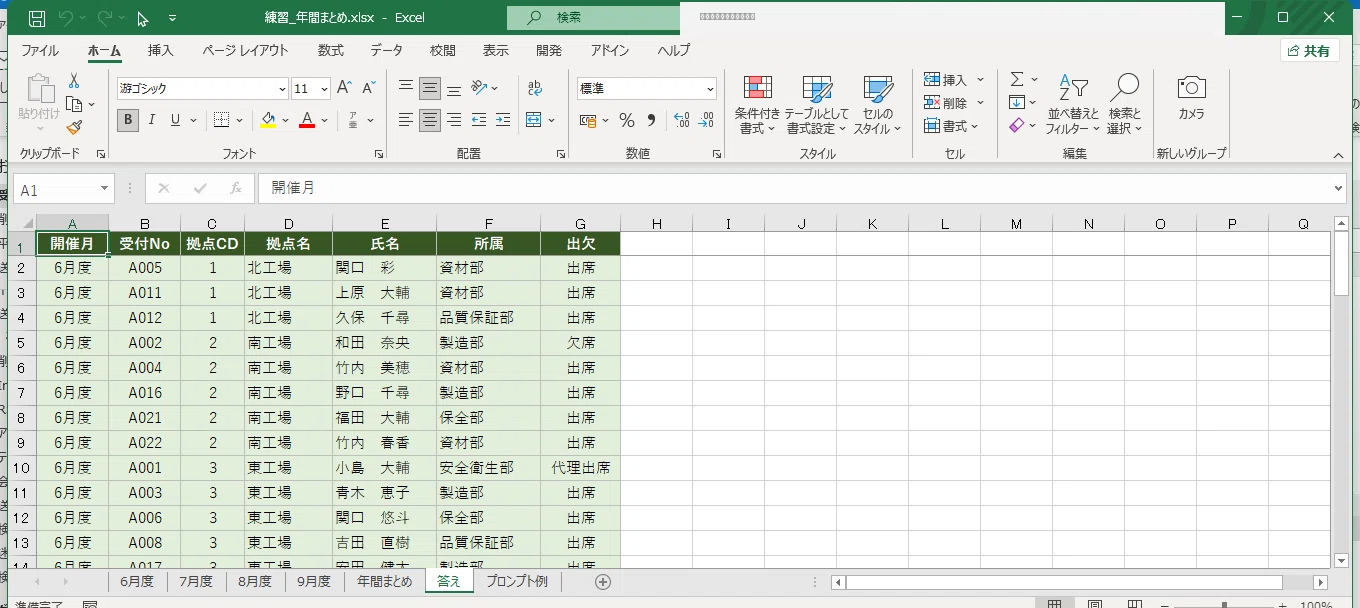Open Sort and Filter (並べ替えとフィルター)

1073,106
